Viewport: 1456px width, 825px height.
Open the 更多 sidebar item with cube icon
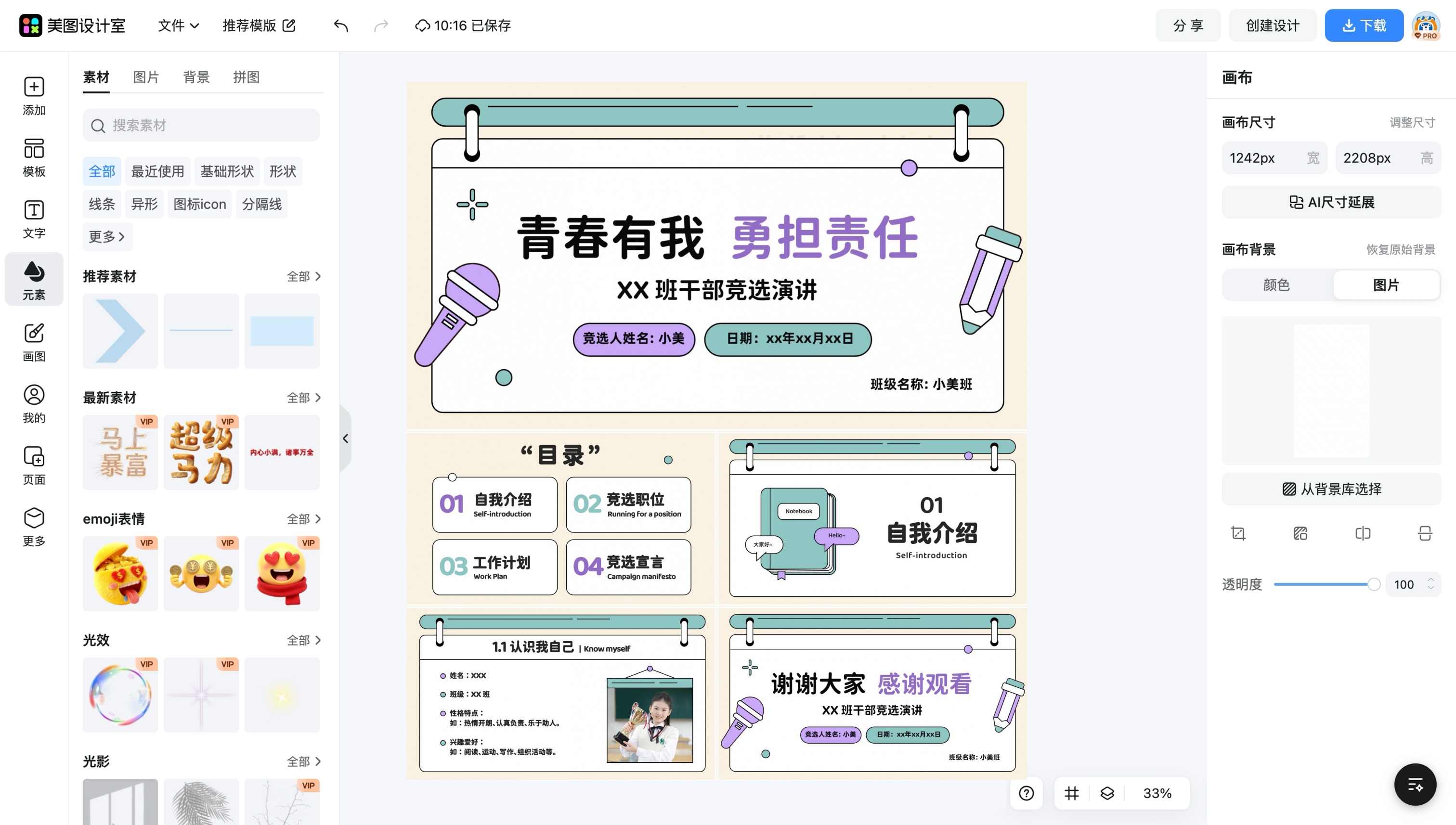coord(34,527)
